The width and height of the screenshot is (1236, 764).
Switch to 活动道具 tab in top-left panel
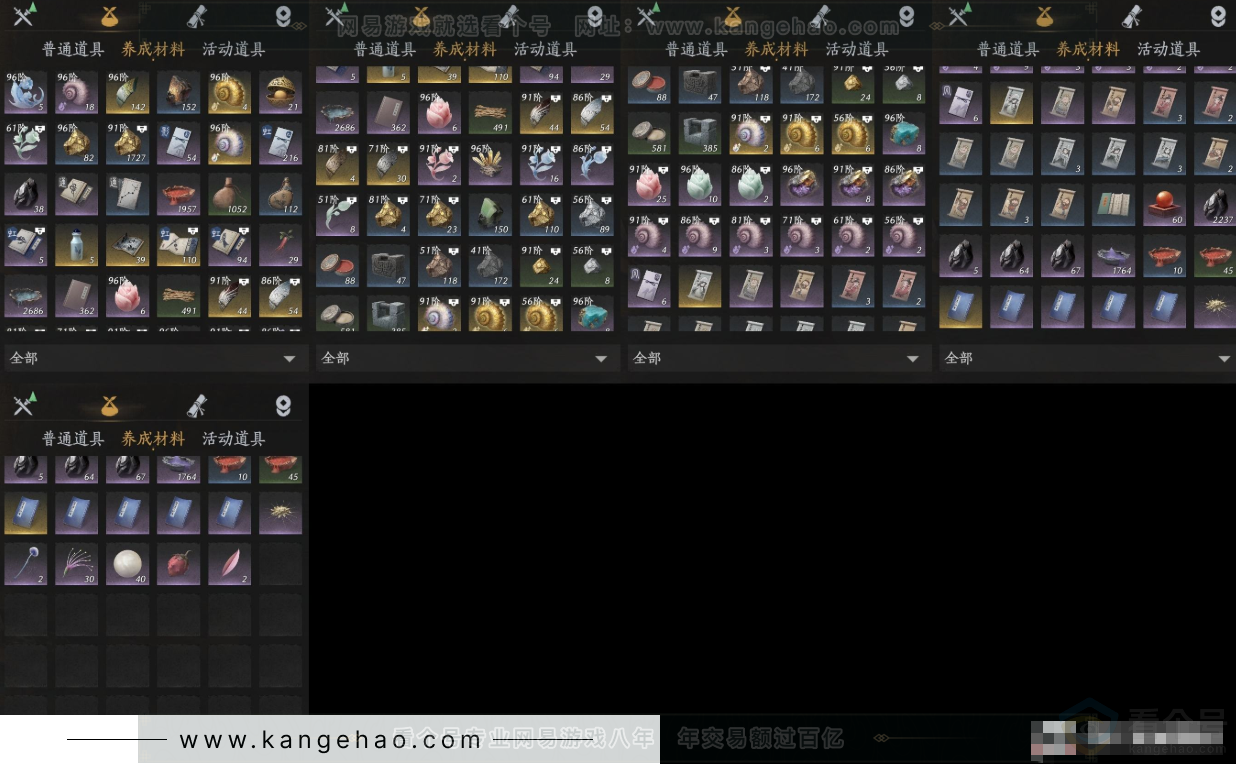233,49
